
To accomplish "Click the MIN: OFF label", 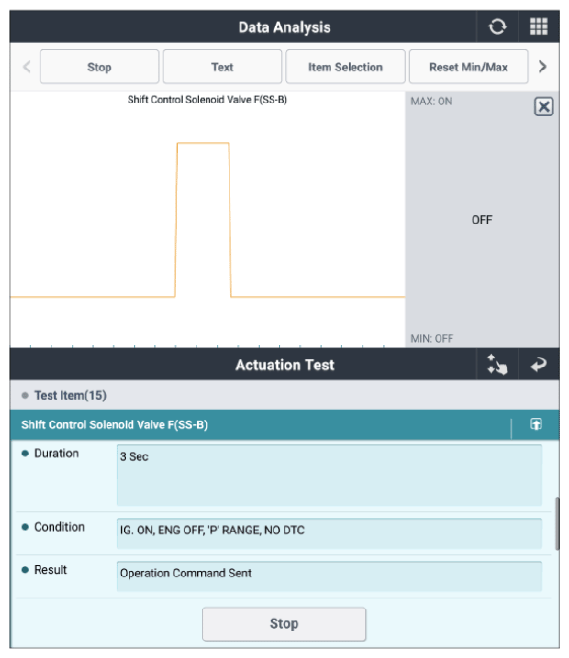I will coord(431,338).
